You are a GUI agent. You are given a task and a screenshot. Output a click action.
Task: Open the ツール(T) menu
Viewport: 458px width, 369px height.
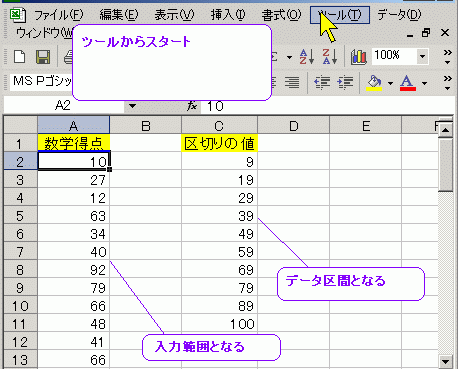pyautogui.click(x=340, y=15)
